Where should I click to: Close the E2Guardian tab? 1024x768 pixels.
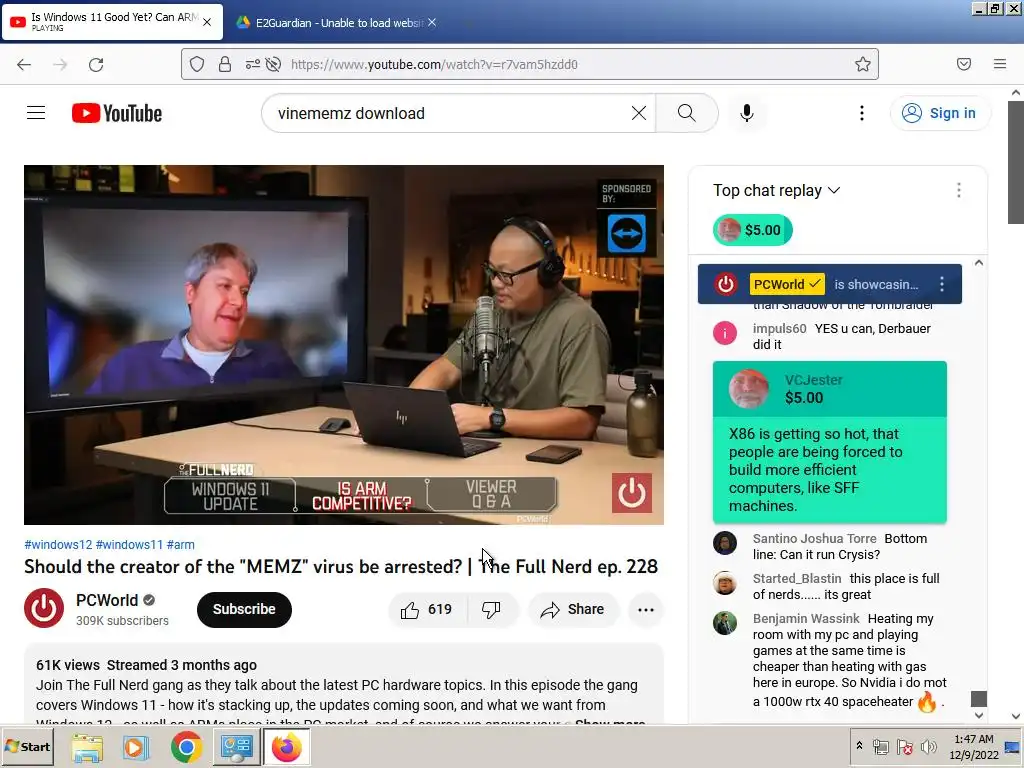[x=432, y=22]
